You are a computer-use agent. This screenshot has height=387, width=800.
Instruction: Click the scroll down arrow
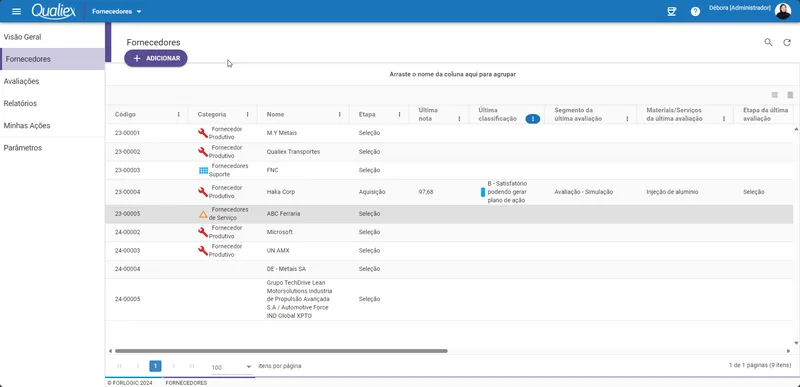point(797,343)
